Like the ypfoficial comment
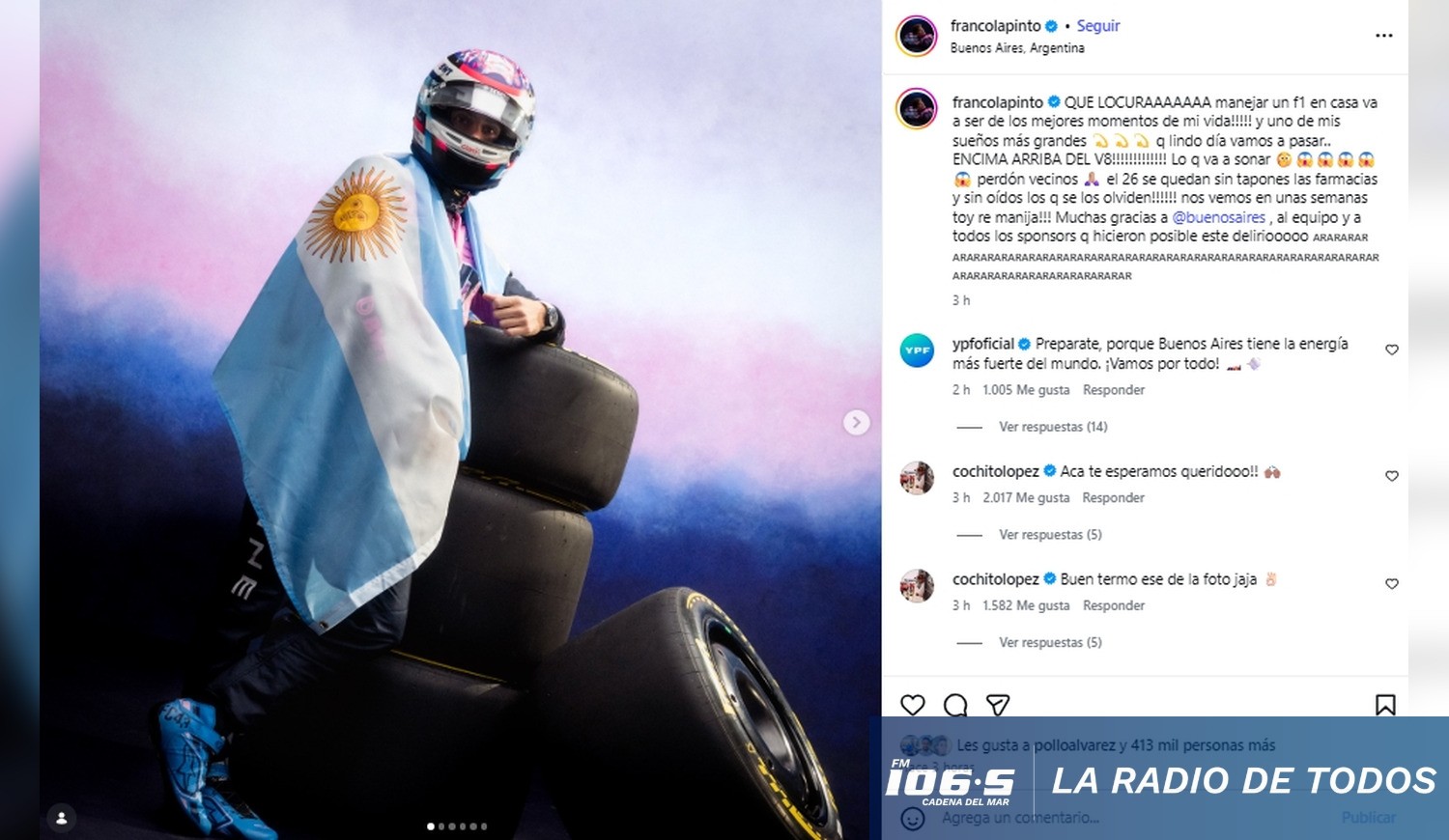The width and height of the screenshot is (1449, 840). [1392, 350]
